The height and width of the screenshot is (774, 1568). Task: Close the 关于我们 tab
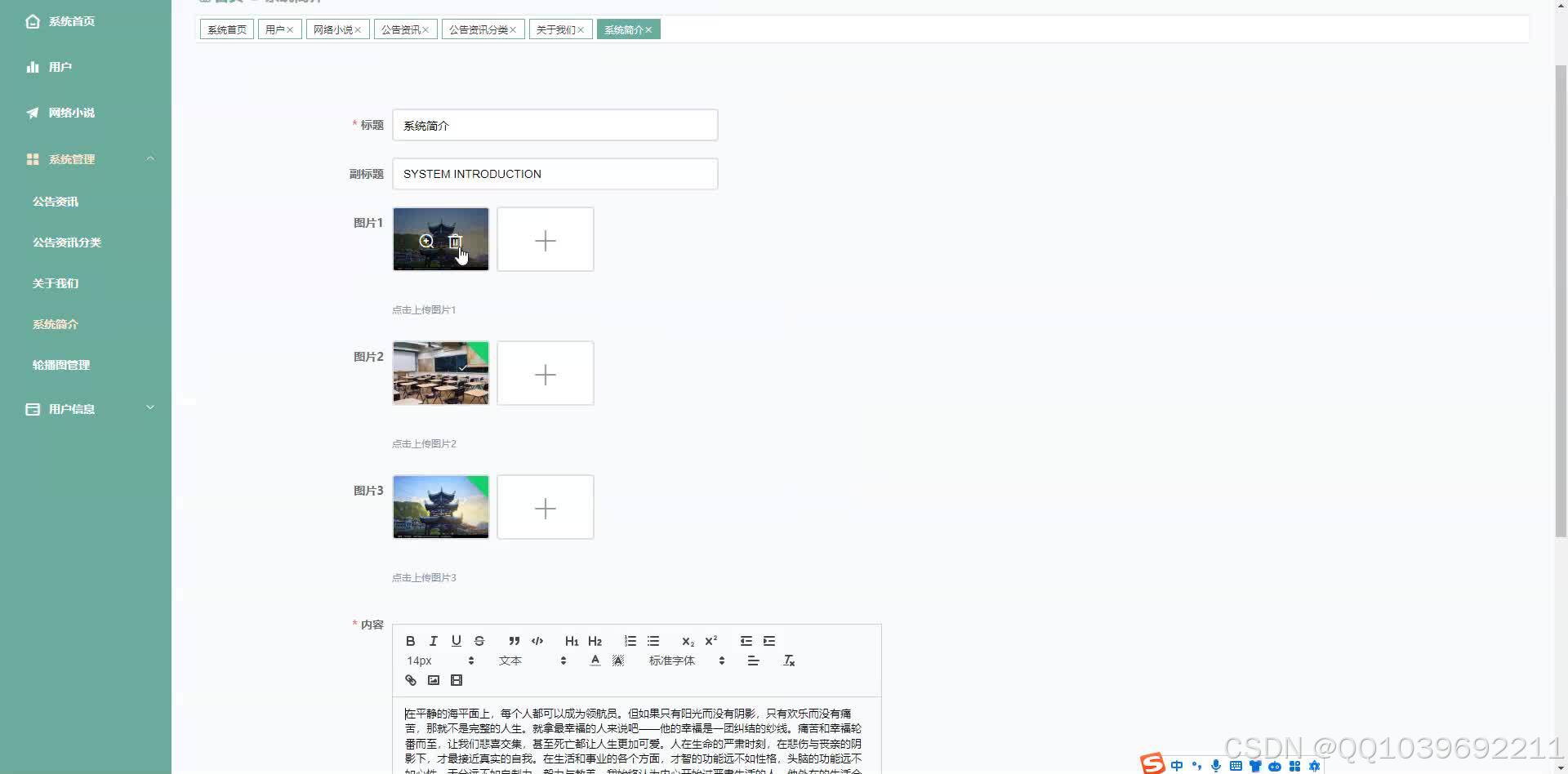(x=581, y=29)
